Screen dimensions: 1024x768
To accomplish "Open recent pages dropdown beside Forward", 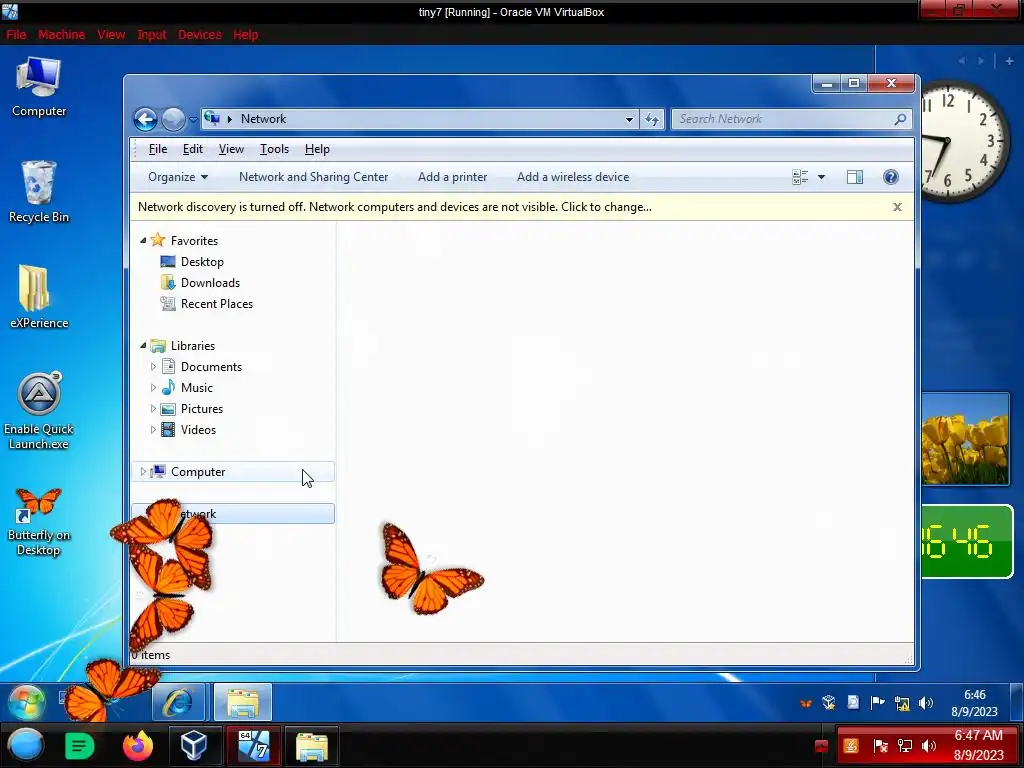I will click(193, 120).
